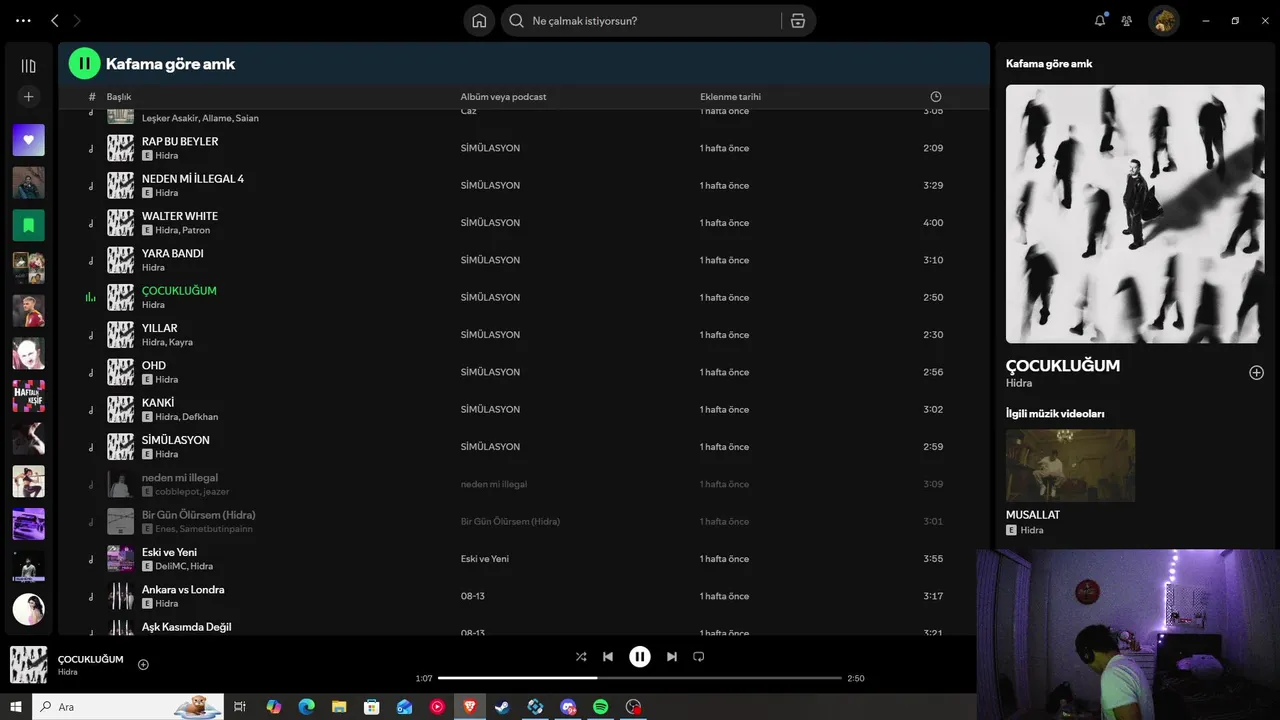Click the Windows taskbar search box 'Ara'
The height and width of the screenshot is (720, 1280).
pyautogui.click(x=127, y=707)
